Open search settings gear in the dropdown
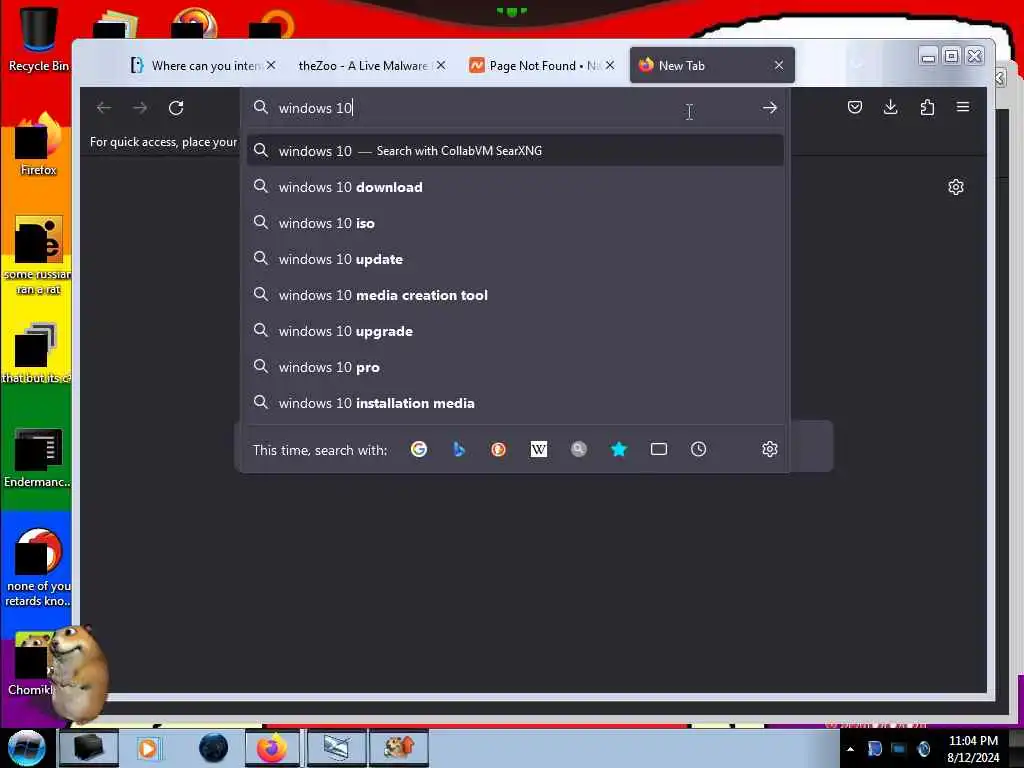This screenshot has height=768, width=1024. 769,449
